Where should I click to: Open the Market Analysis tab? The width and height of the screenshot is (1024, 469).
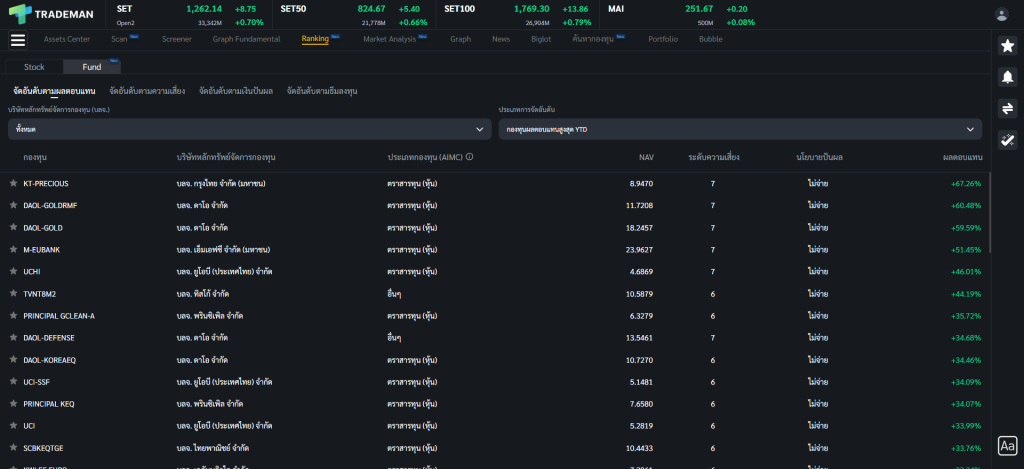[x=389, y=39]
